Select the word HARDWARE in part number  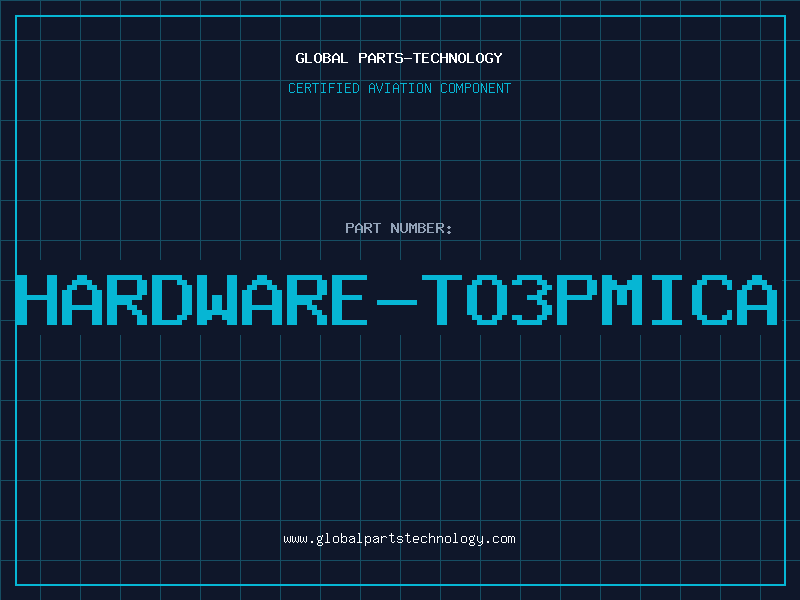(192, 300)
